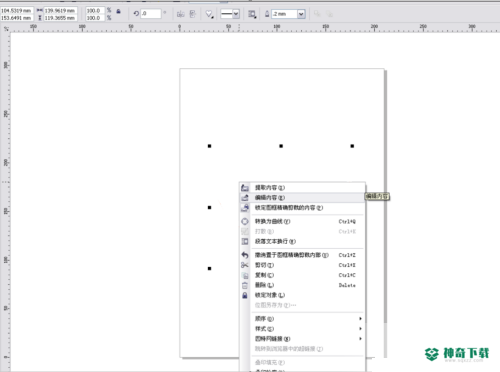Click the undo arrow icon in menu
Viewport: 500px width, 372px height.
click(245, 255)
